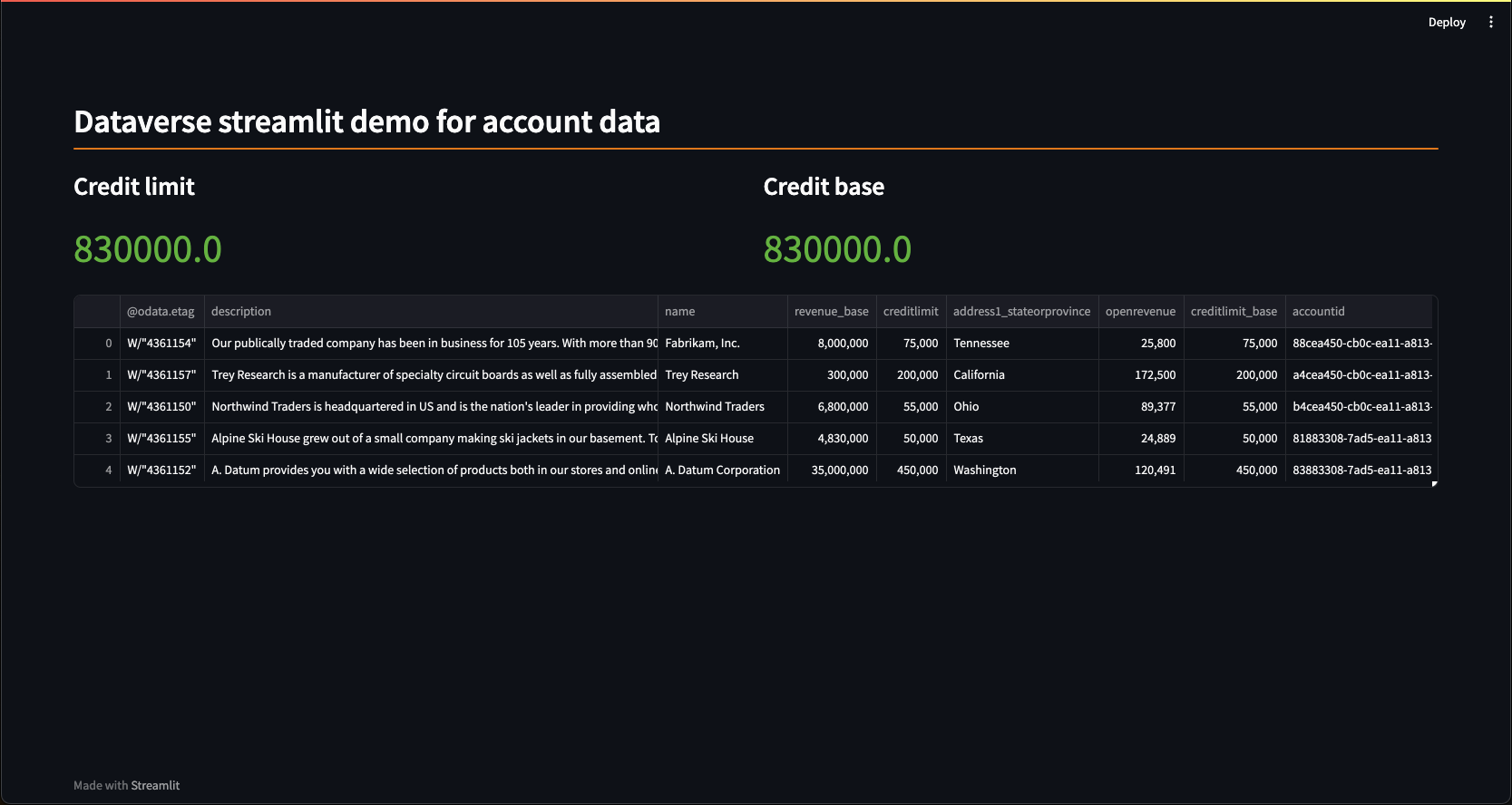Select the 6,800,000 revenue_base cell
The image size is (1512, 805).
(832, 407)
